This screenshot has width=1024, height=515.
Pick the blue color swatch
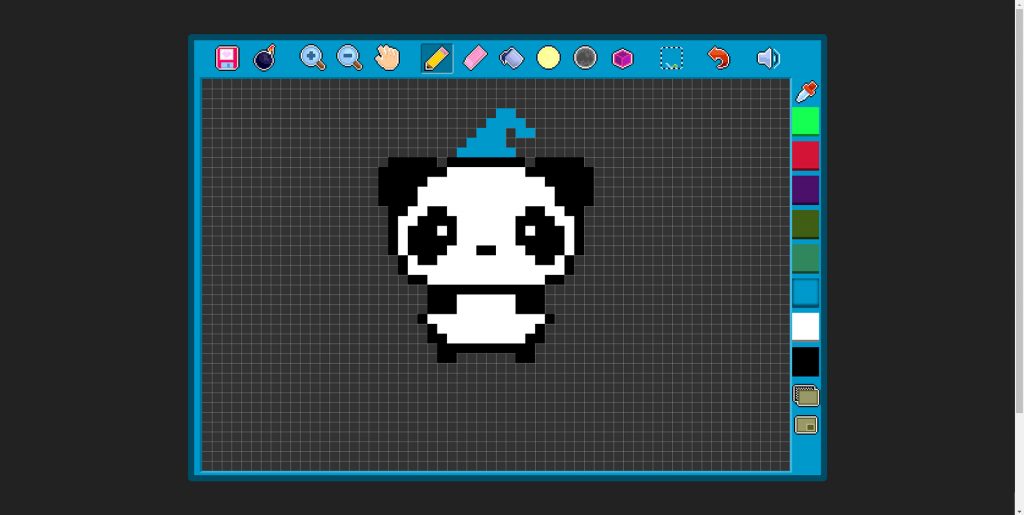(x=805, y=292)
